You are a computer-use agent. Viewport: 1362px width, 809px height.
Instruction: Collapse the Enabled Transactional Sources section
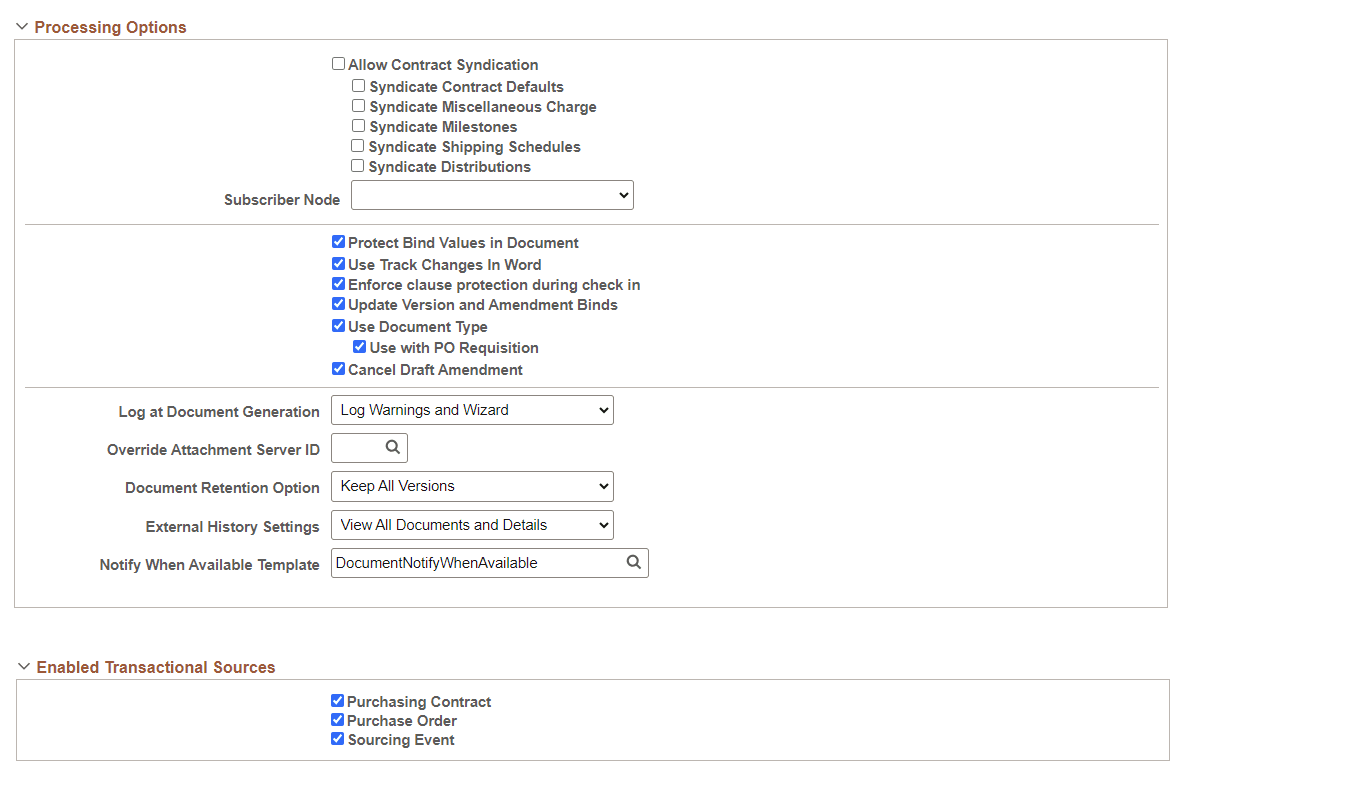point(21,667)
